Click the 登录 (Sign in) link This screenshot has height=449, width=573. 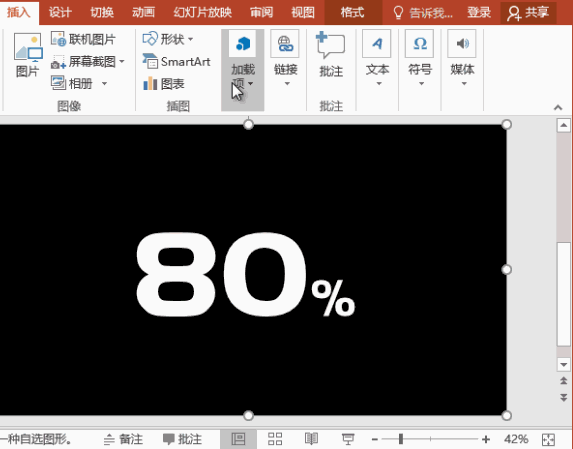[479, 12]
